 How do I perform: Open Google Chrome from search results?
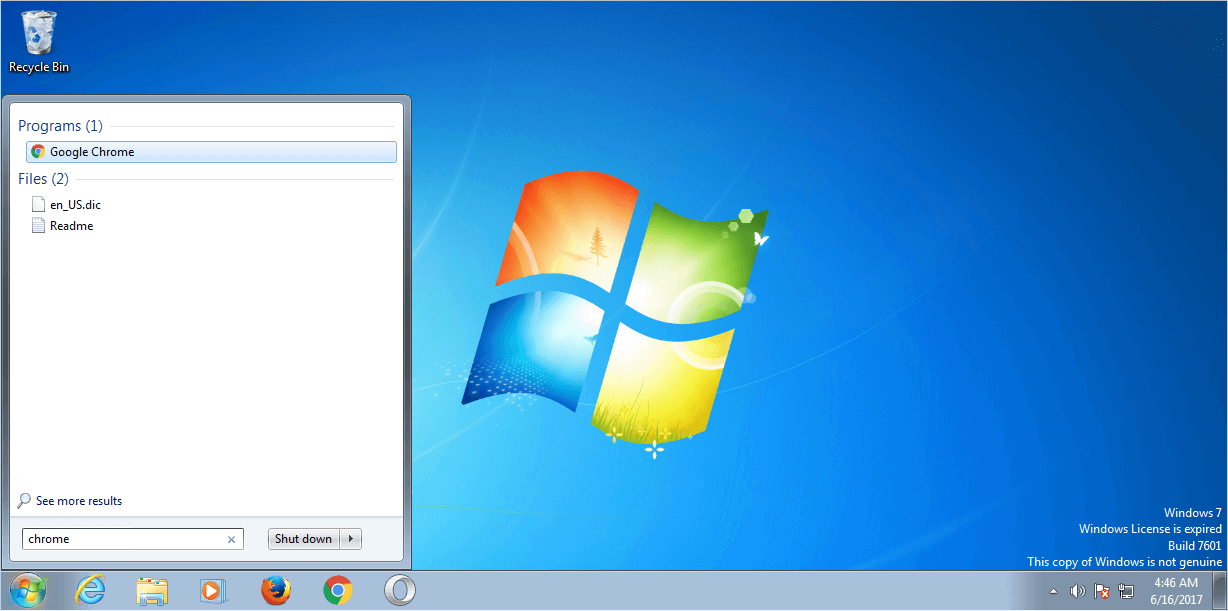[x=91, y=152]
